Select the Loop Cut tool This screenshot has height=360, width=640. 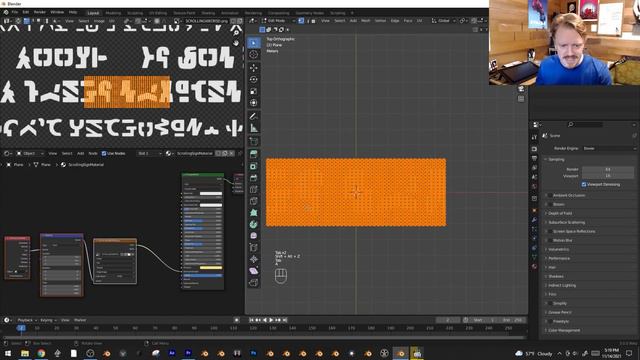[x=253, y=189]
